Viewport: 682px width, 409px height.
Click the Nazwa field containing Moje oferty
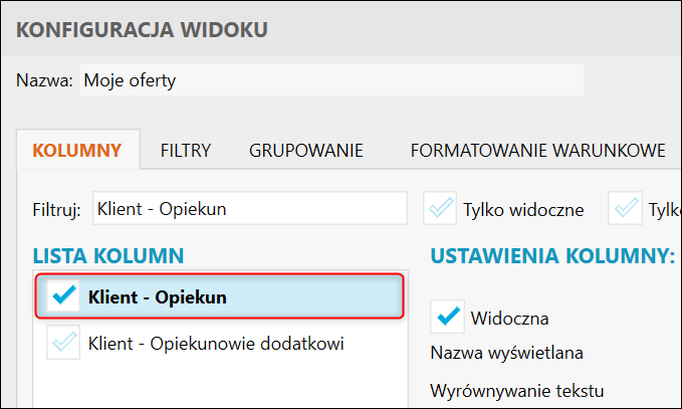(330, 80)
